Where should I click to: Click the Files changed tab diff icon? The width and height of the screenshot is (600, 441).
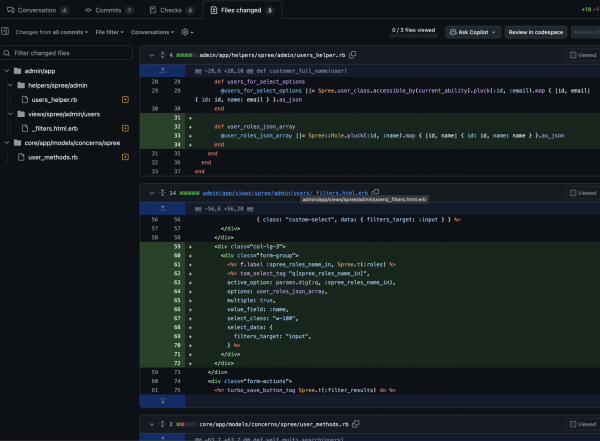pos(214,10)
